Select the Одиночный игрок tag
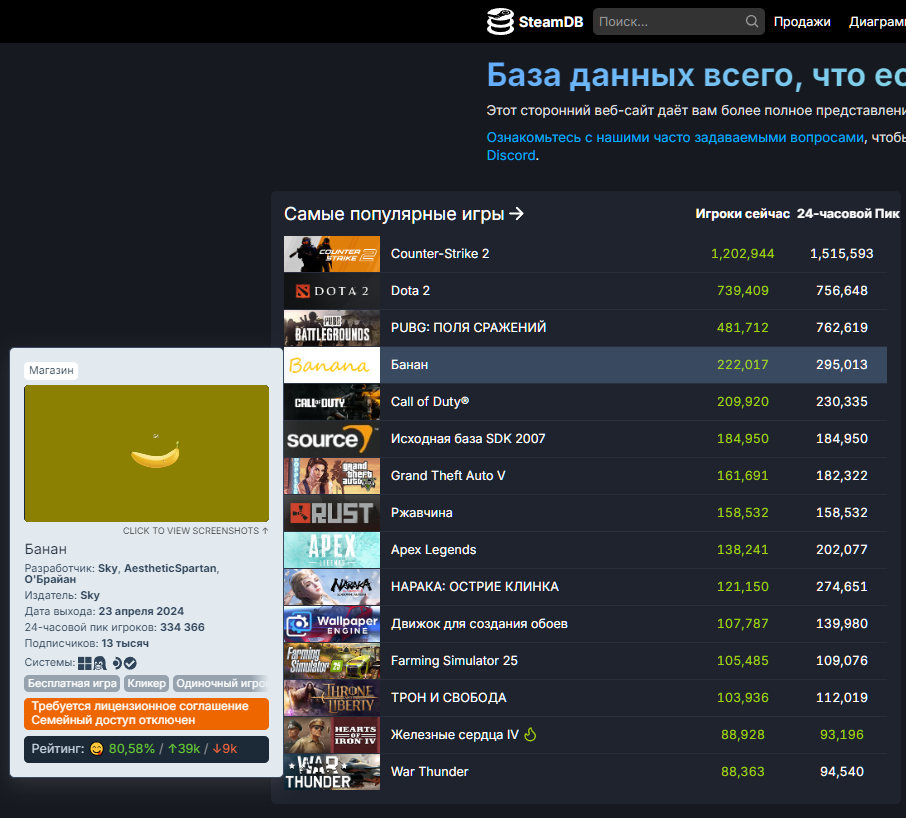This screenshot has width=906, height=818. point(221,683)
